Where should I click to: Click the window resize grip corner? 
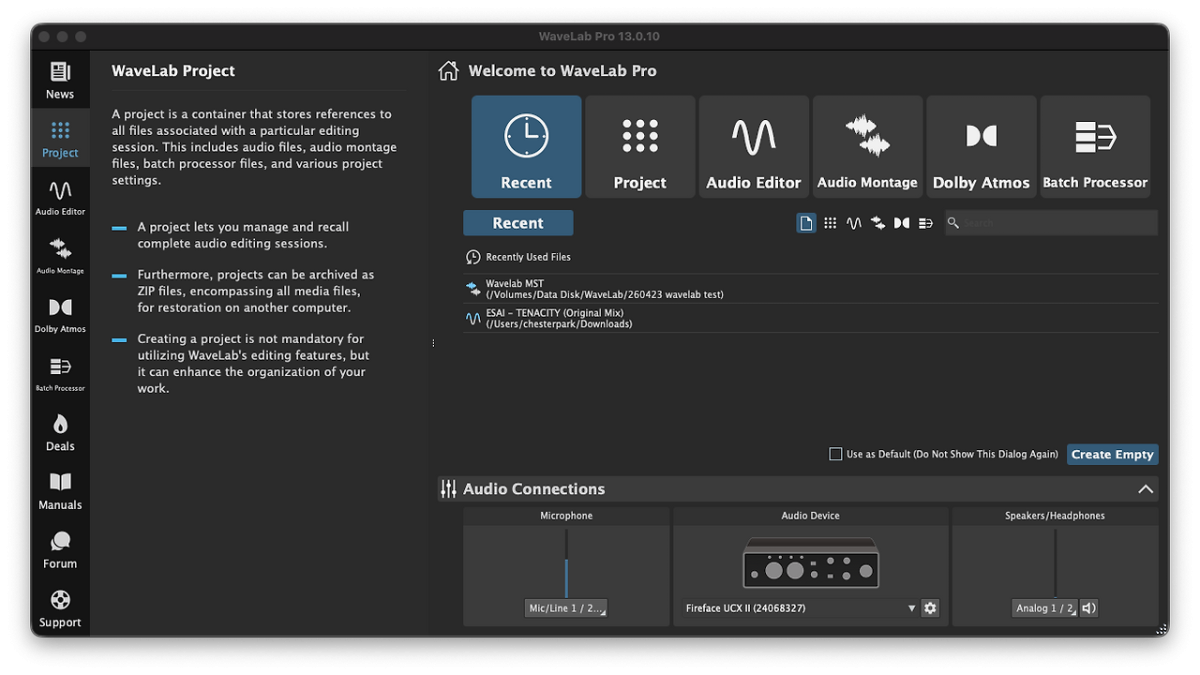(1161, 629)
